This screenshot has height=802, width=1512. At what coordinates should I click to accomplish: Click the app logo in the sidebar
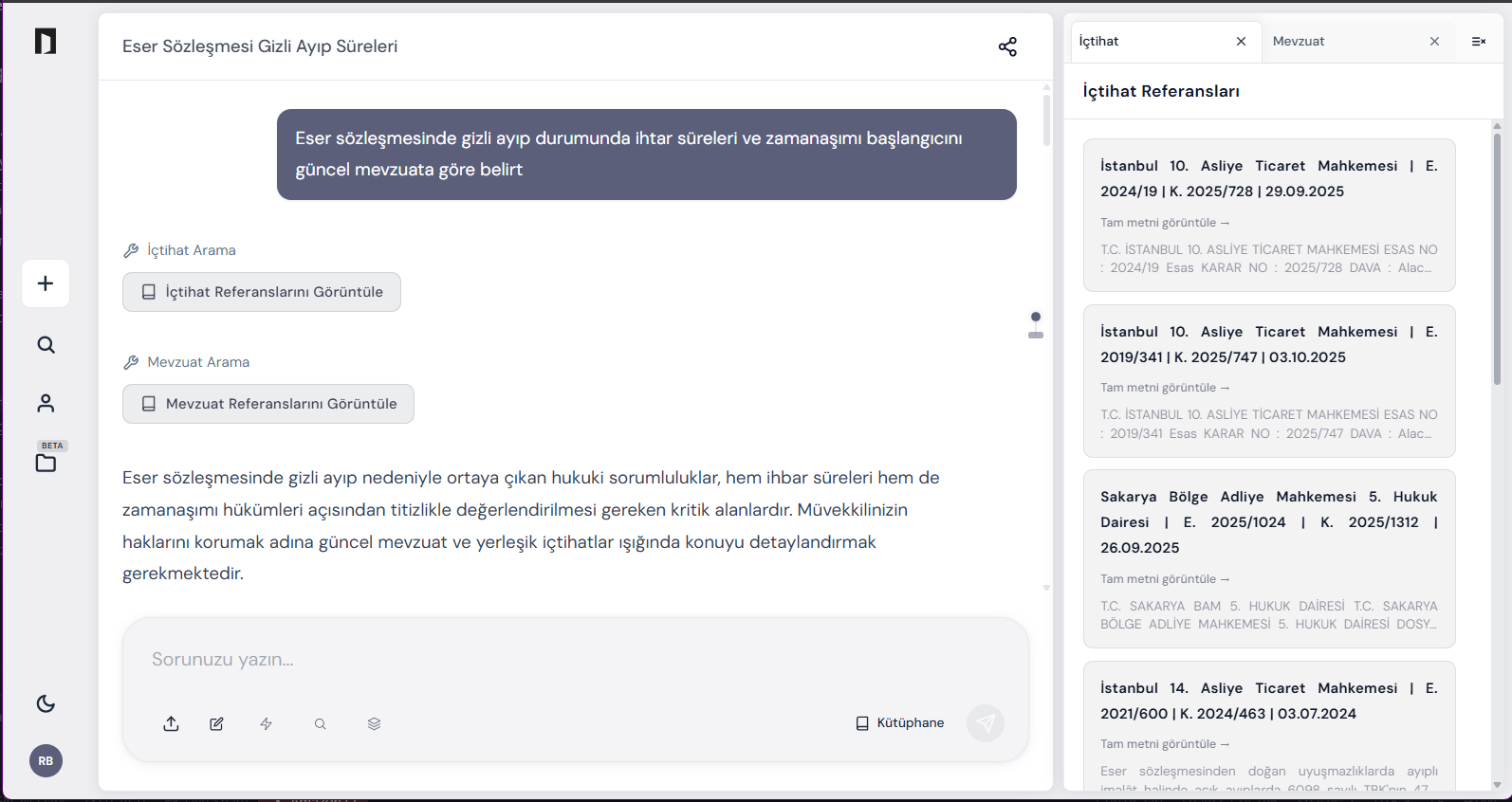click(46, 41)
